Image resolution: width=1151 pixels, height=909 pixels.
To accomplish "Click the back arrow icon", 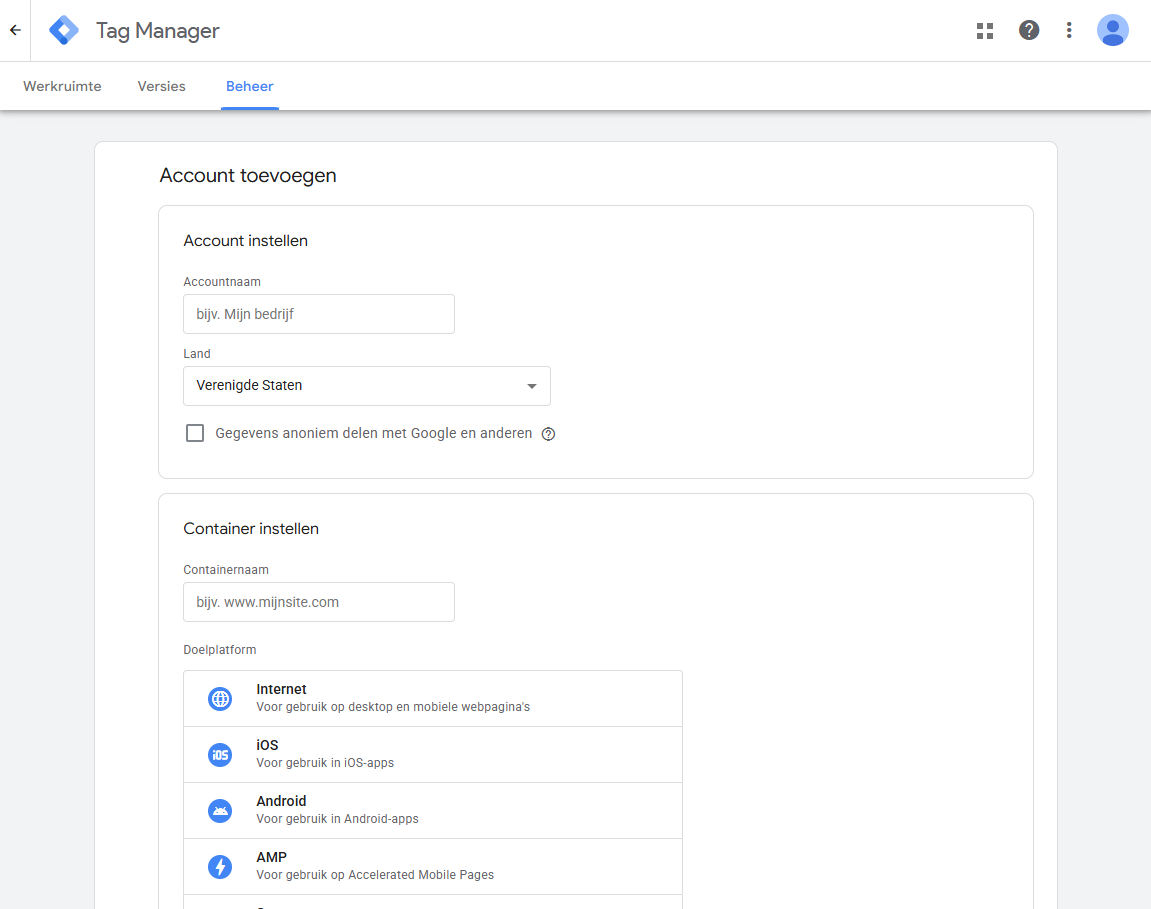I will pos(15,30).
